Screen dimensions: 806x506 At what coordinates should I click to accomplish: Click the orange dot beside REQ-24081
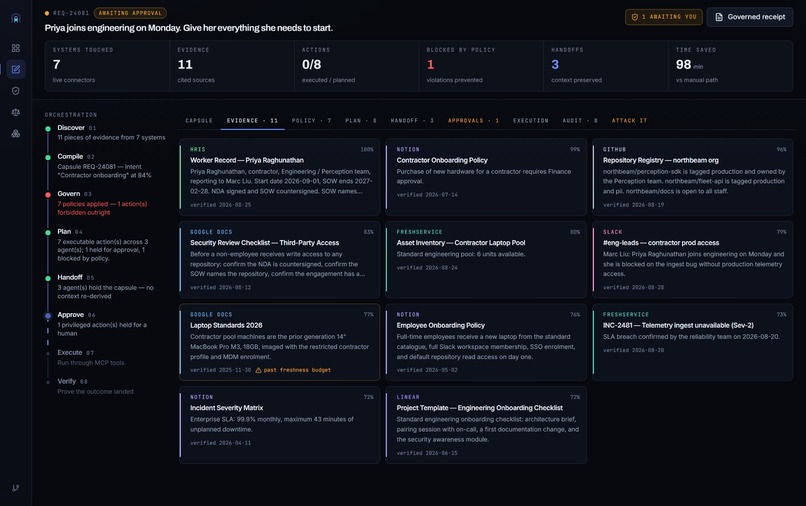47,13
